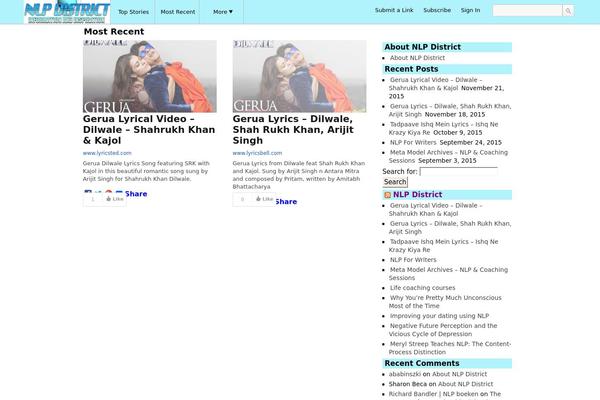Focus the sidebar 'Search for' field
The width and height of the screenshot is (600, 400).
pos(458,171)
